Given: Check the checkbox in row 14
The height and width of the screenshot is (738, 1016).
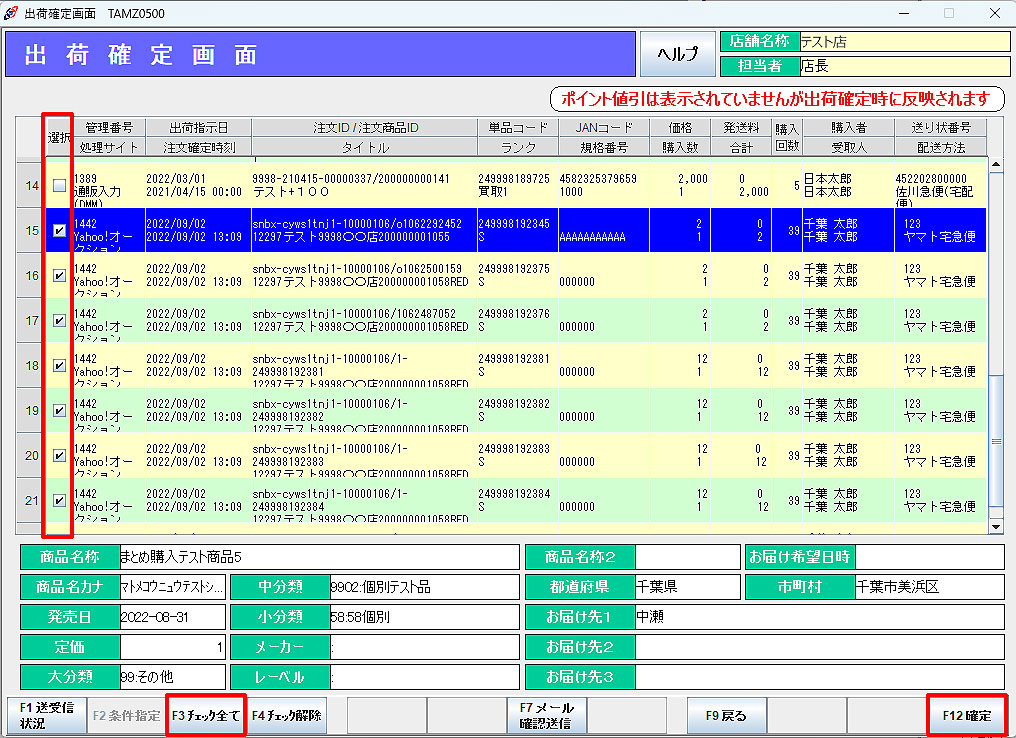Looking at the screenshot, I should click(x=60, y=185).
